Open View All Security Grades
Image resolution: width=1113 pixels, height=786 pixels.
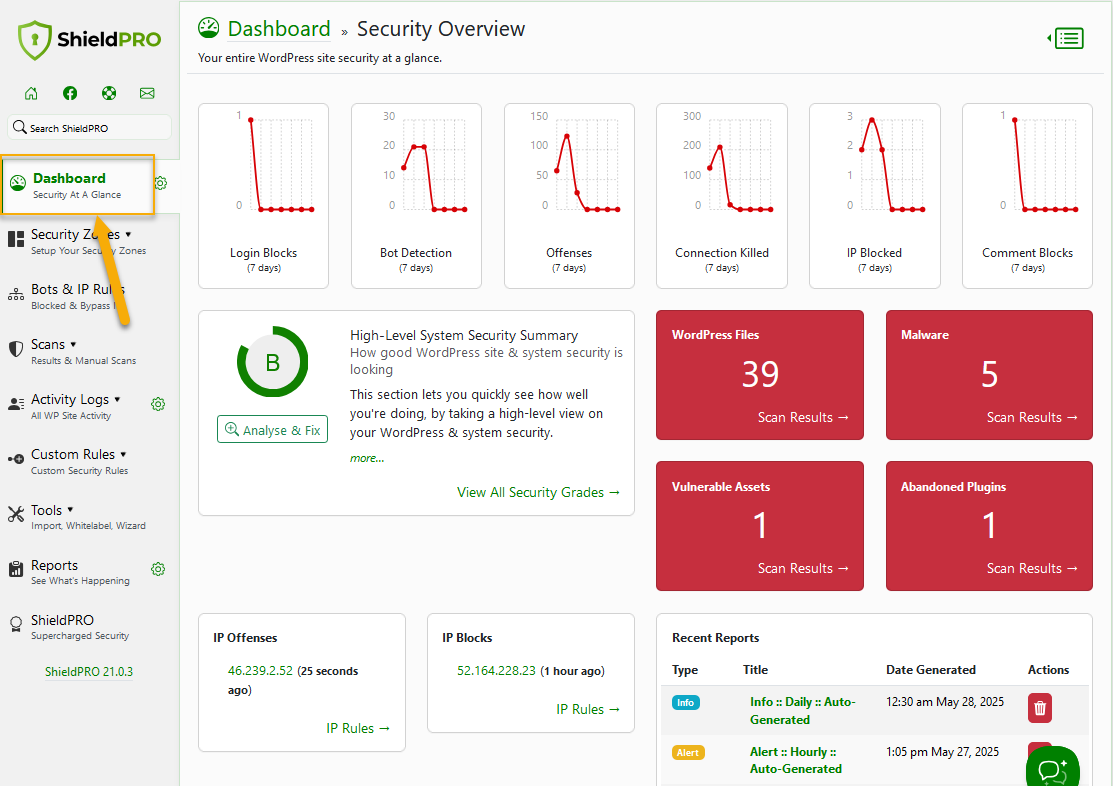[538, 492]
